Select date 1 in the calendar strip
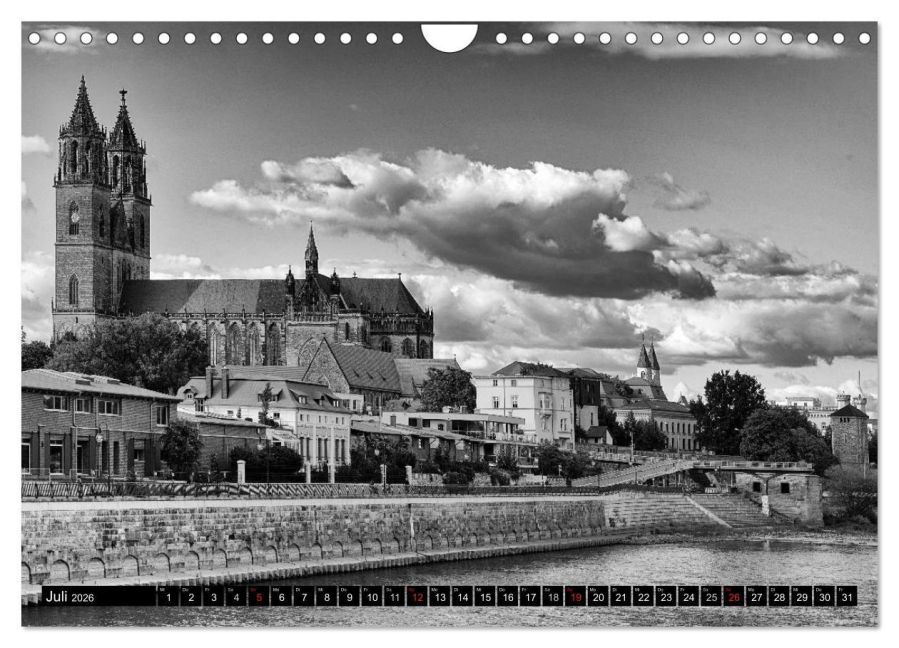 coord(168,597)
